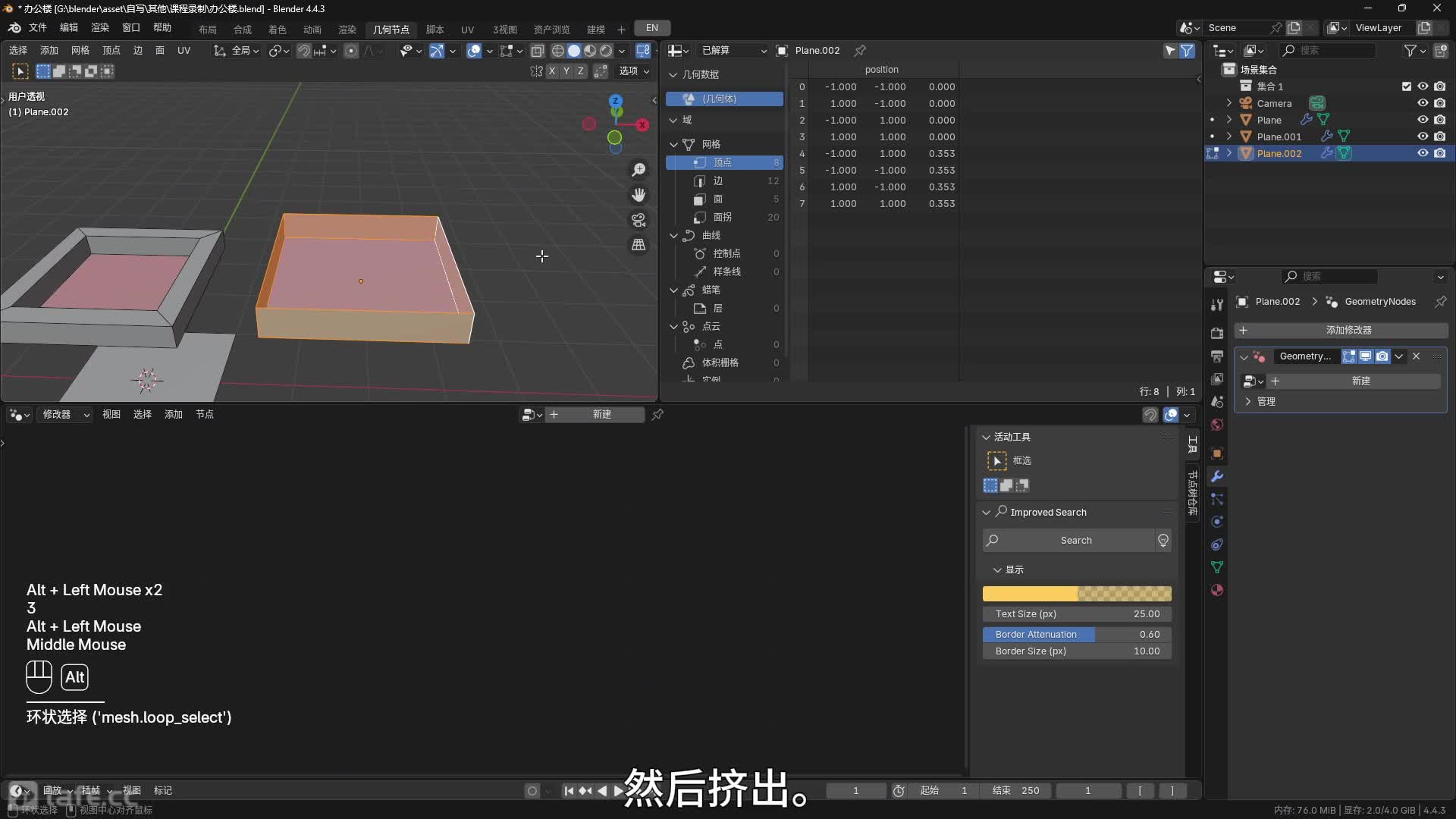Toggle the modifier realtime viewport display button
The height and width of the screenshot is (819, 1456).
click(1366, 356)
